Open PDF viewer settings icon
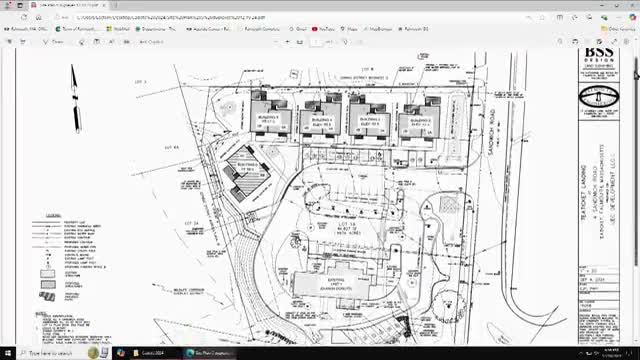Screen dimensions: 640x360 (x=627, y=42)
